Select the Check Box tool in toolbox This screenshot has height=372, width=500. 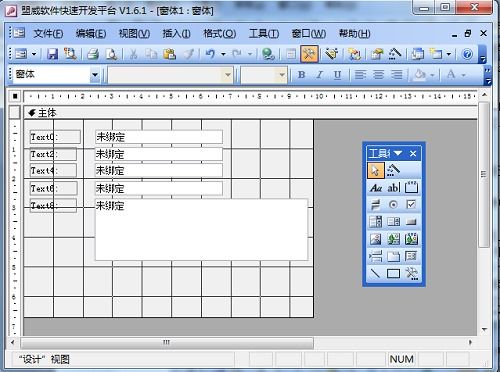click(411, 204)
